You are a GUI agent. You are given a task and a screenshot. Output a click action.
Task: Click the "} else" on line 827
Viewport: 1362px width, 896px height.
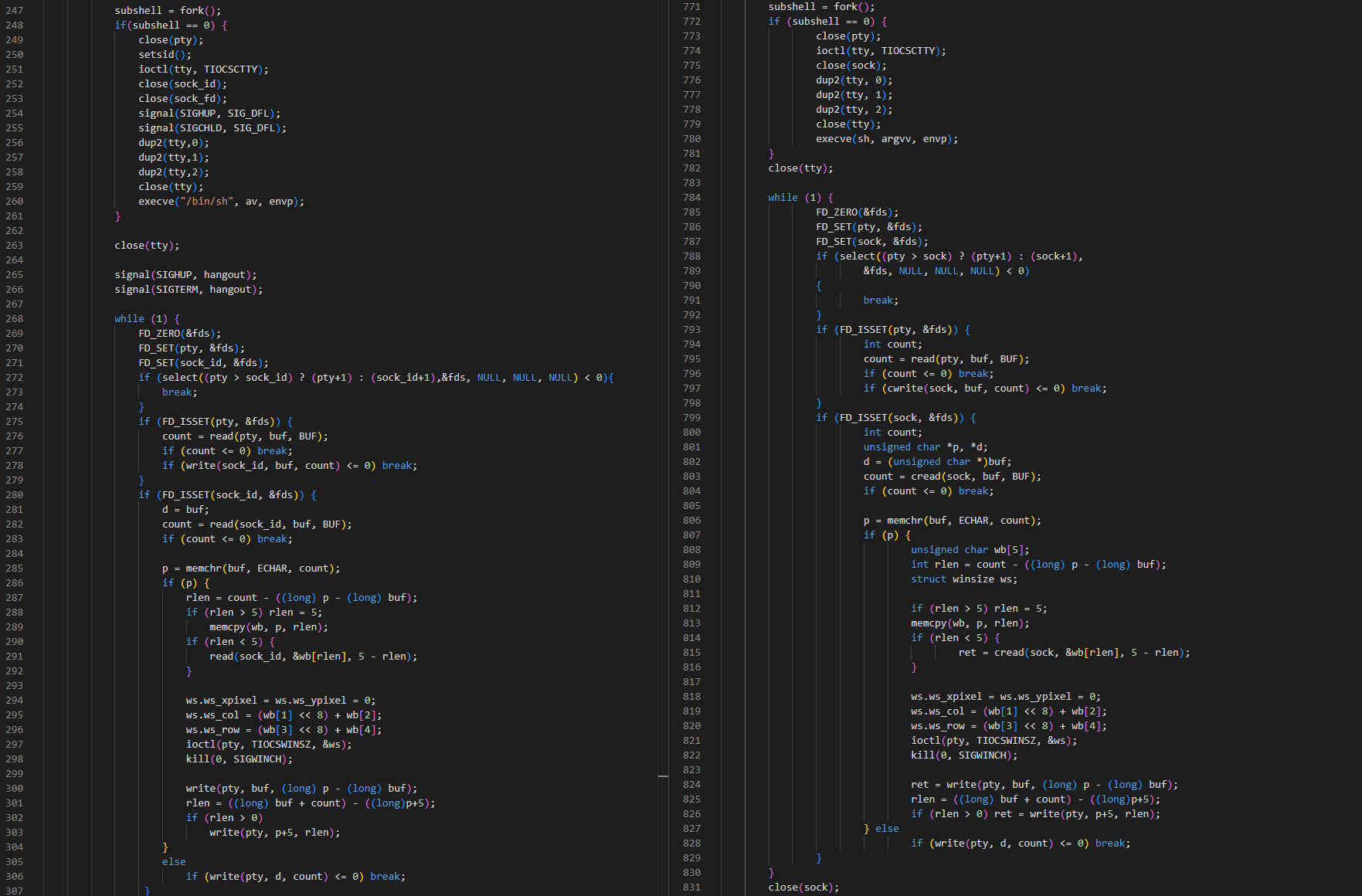[x=881, y=829]
